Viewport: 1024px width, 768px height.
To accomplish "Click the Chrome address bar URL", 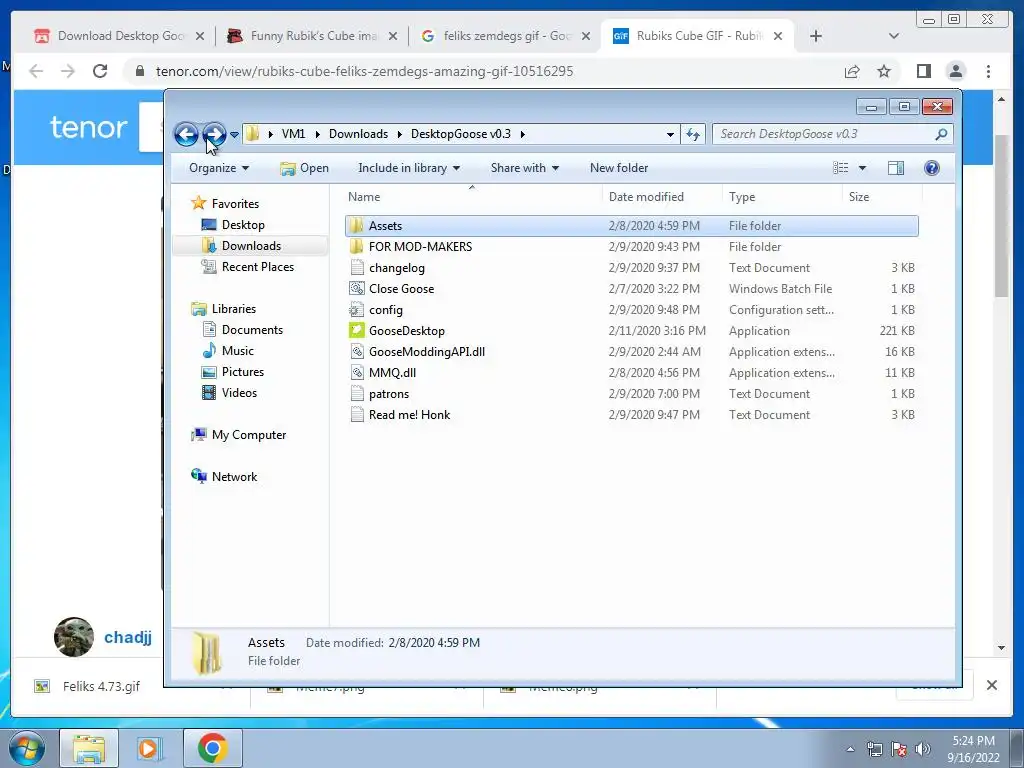I will (364, 71).
